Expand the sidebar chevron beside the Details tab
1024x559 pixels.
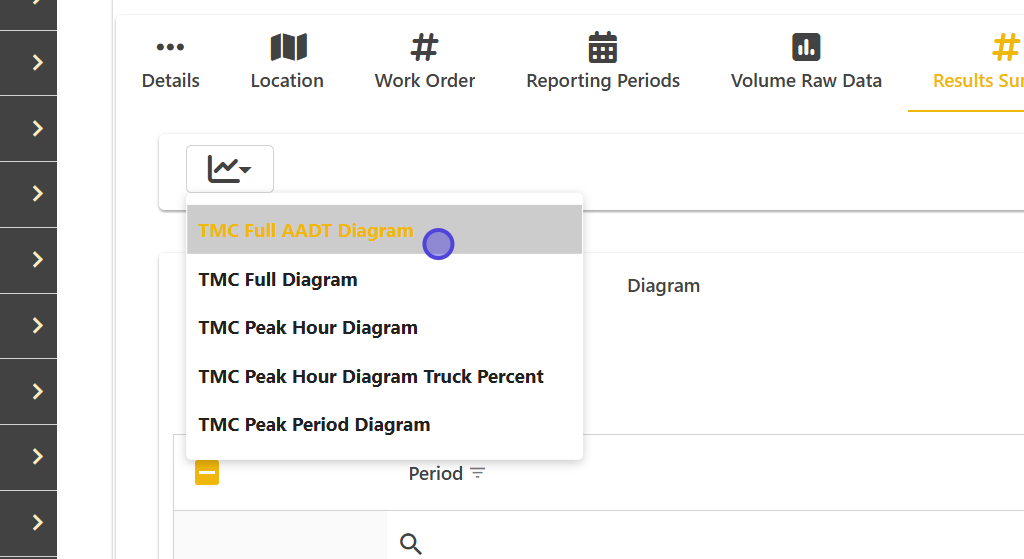click(x=38, y=63)
